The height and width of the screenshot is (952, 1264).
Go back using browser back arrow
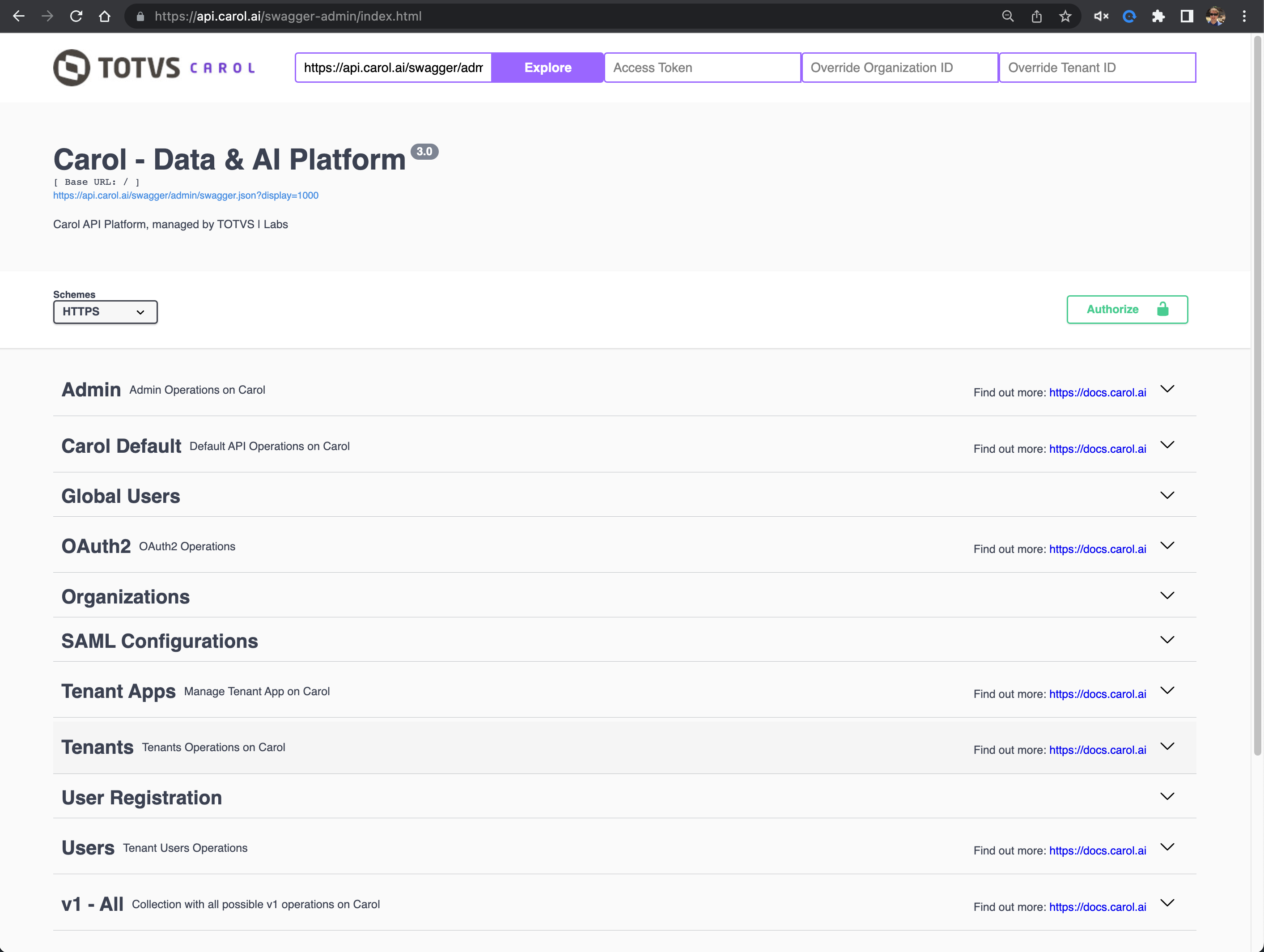pyautogui.click(x=19, y=16)
